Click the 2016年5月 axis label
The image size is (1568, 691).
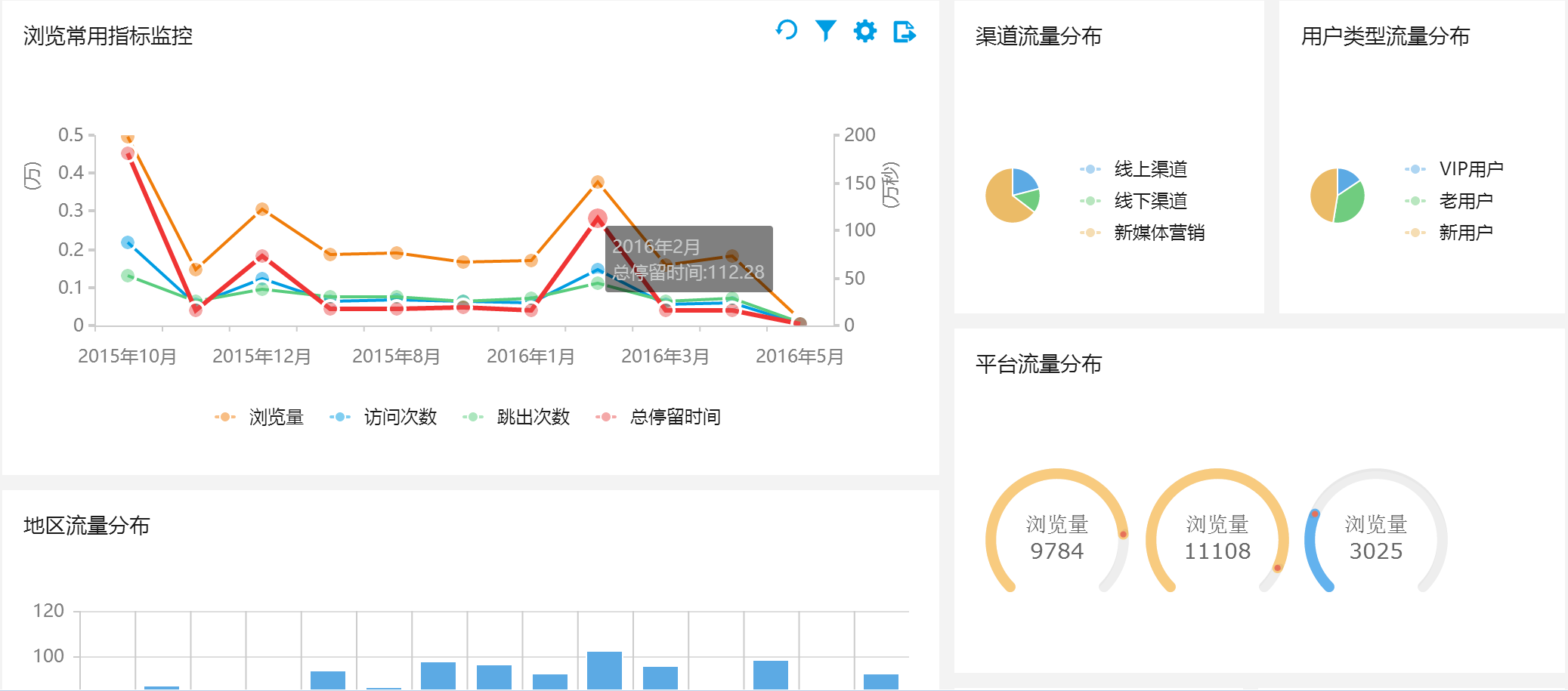(800, 356)
